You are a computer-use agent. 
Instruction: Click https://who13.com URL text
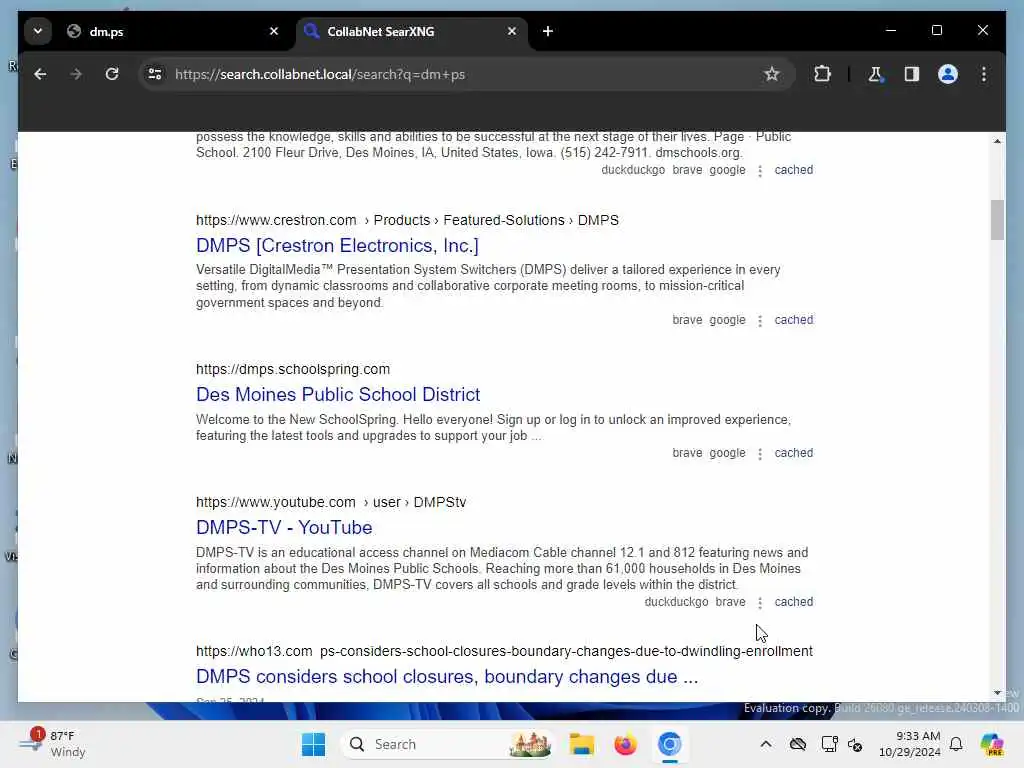tap(254, 651)
